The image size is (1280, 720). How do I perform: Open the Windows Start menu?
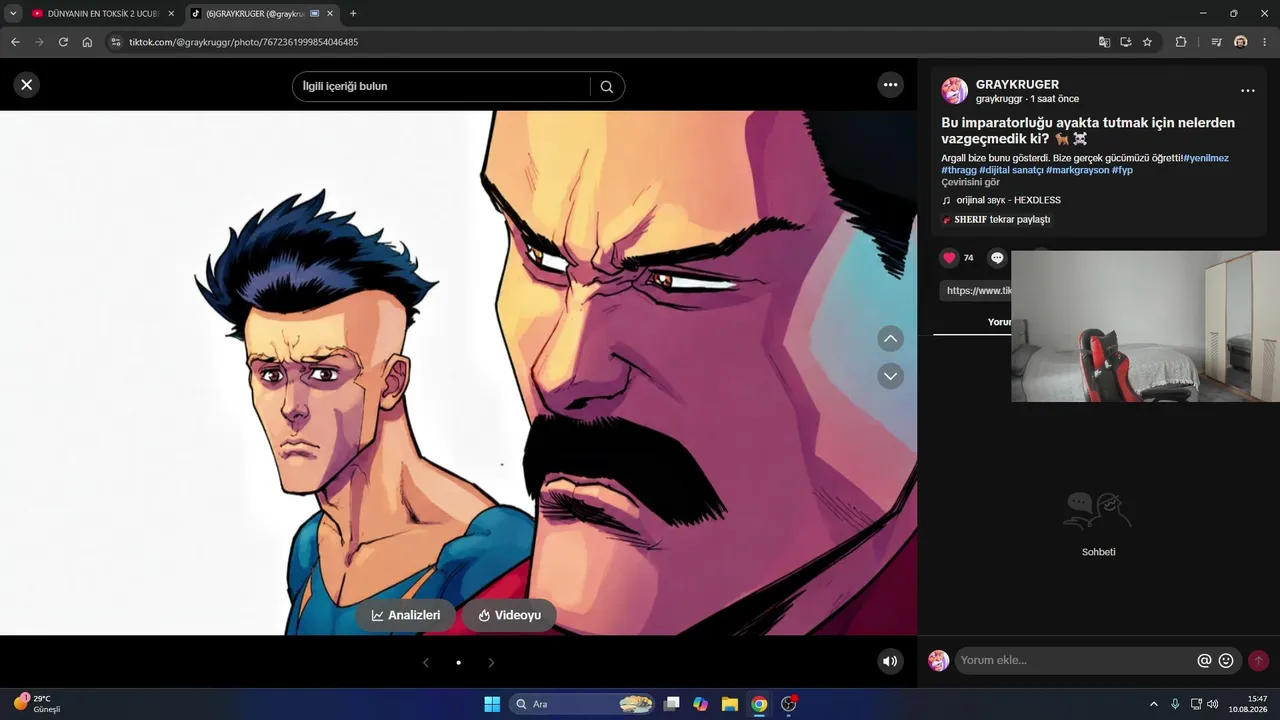pos(492,704)
